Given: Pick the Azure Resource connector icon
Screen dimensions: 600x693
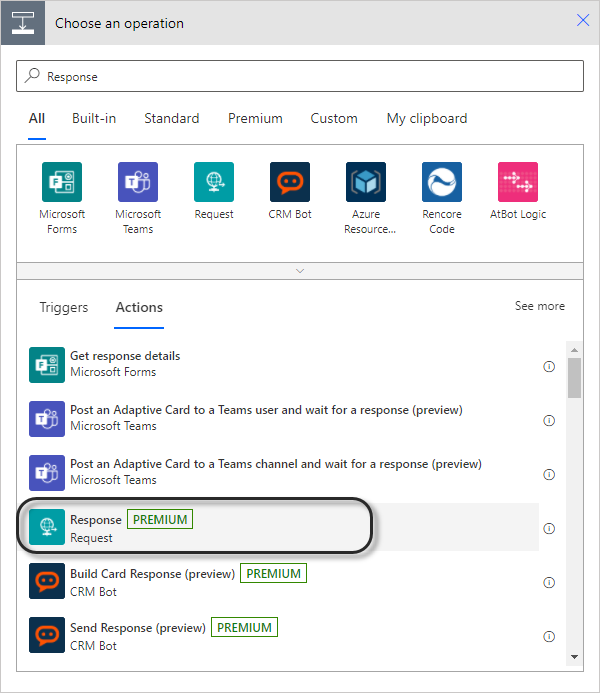Looking at the screenshot, I should coord(366,182).
